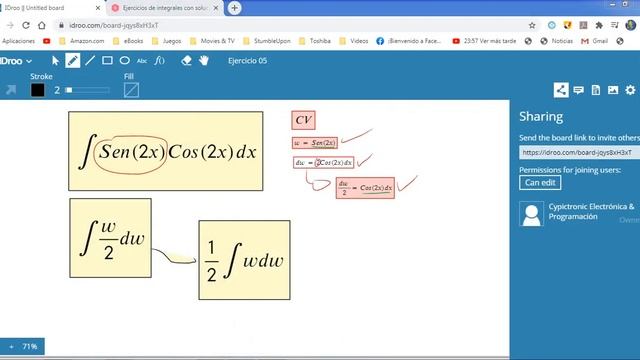Select the pink CV label box
The image size is (640, 360).
click(x=303, y=120)
